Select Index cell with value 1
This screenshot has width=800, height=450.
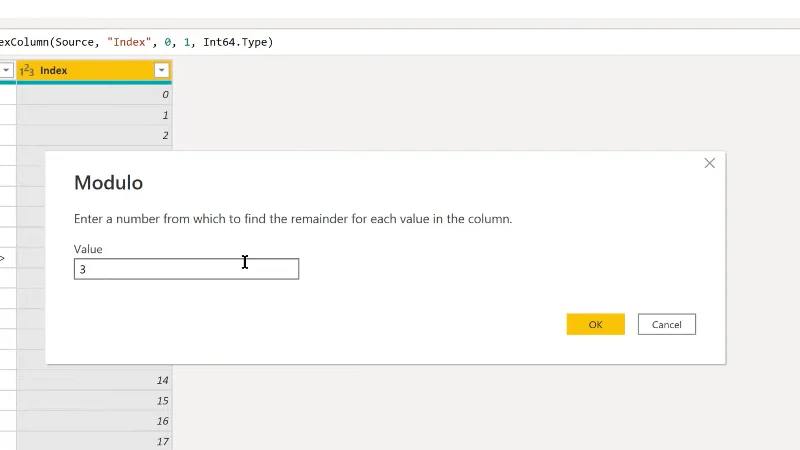tap(94, 115)
